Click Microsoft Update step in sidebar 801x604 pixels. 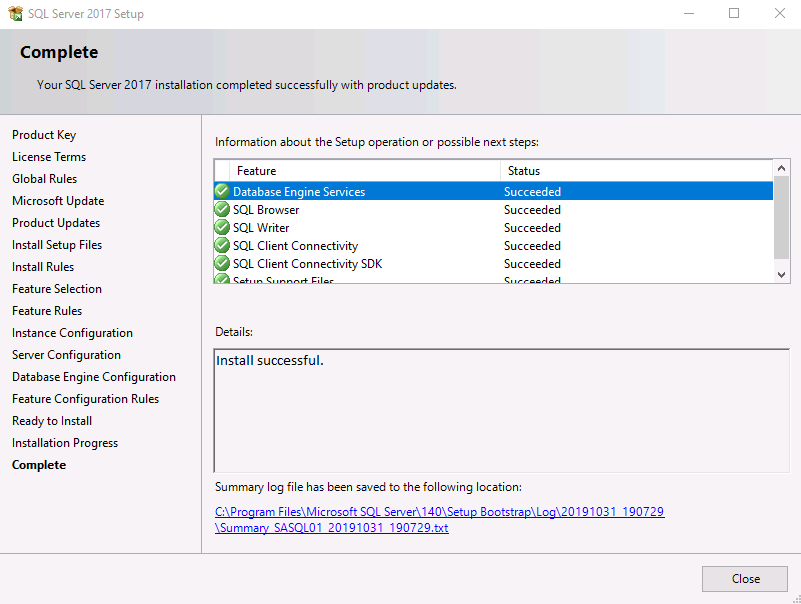[58, 201]
